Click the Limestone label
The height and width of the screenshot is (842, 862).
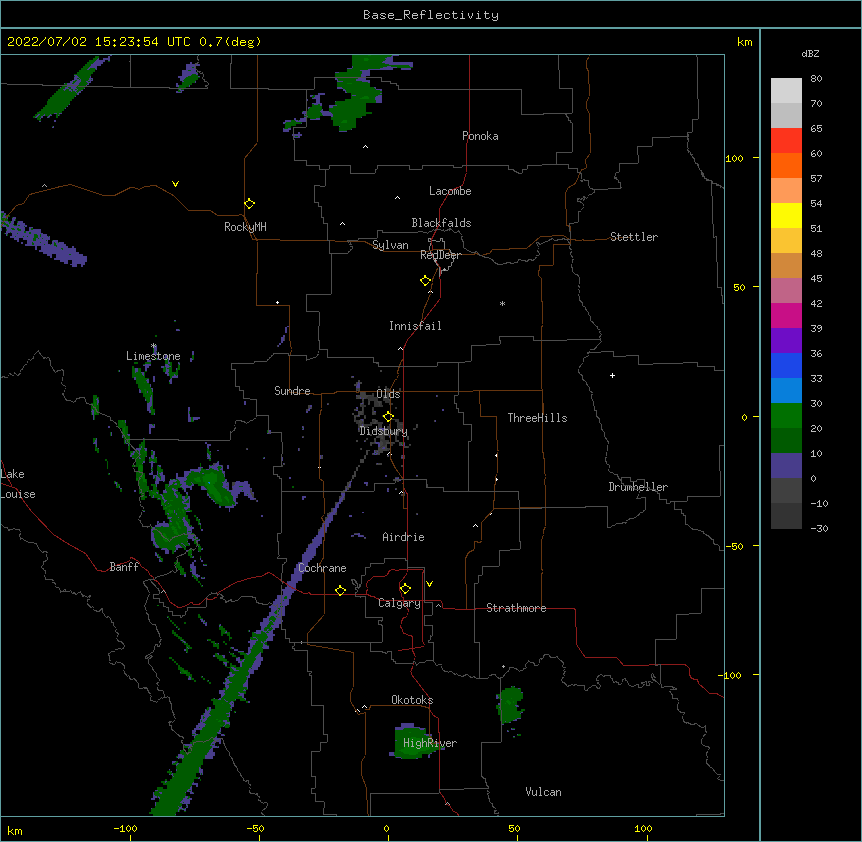click(153, 356)
